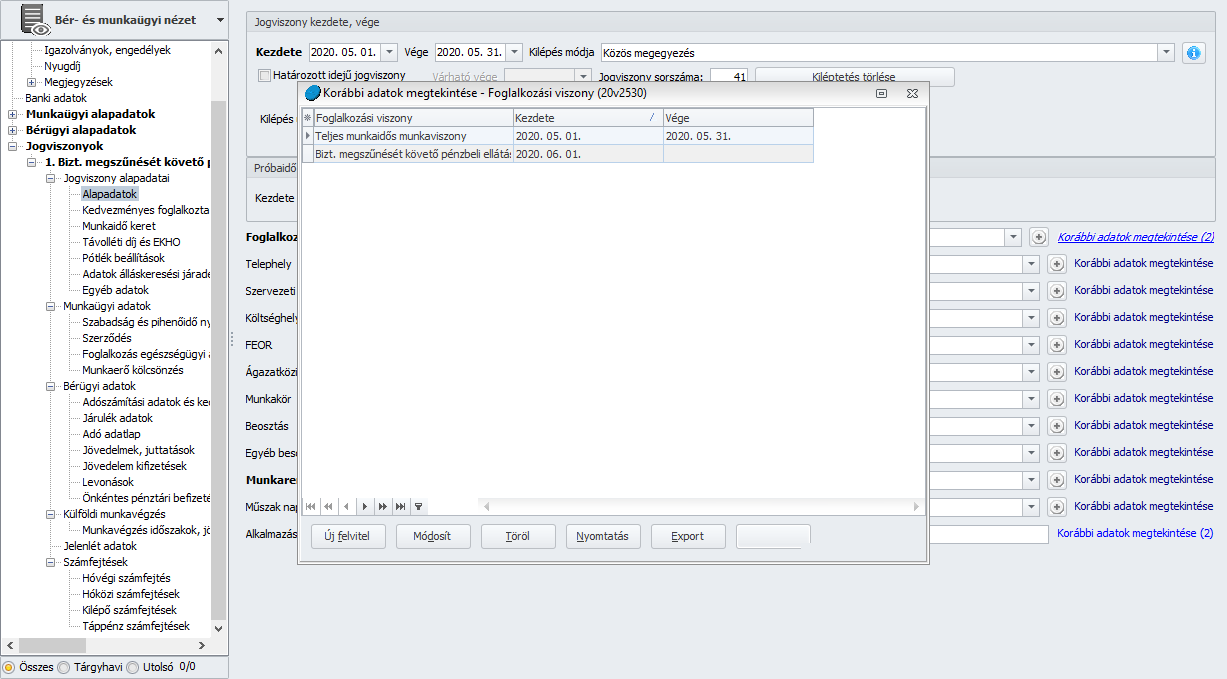Viewport: 1227px width, 679px height.
Task: Open Korábbi adatok megtekintése (2) link for Alkalmazás
Action: (1135, 533)
